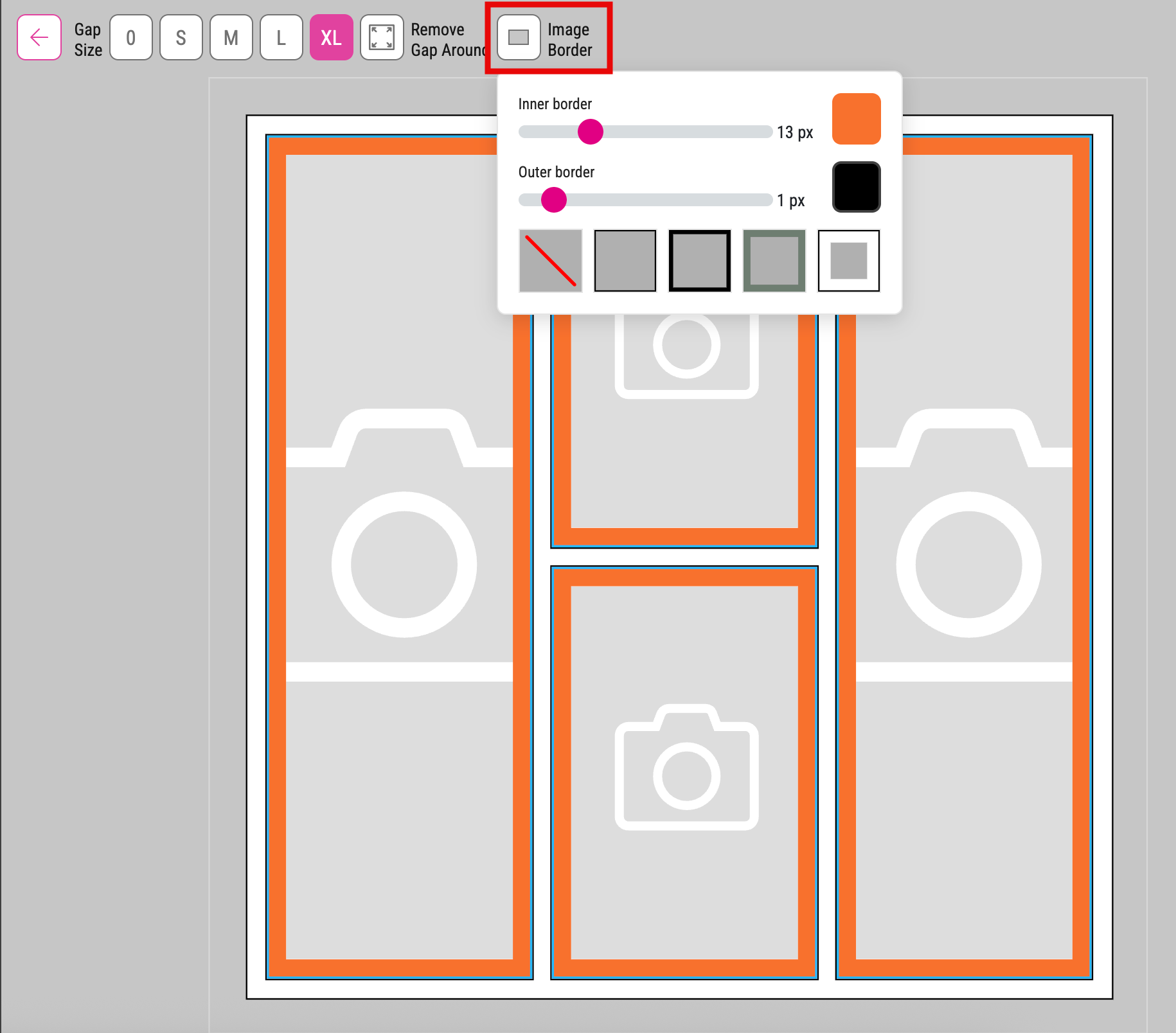1176x1033 pixels.
Task: Select the M gap size option
Action: 231,38
